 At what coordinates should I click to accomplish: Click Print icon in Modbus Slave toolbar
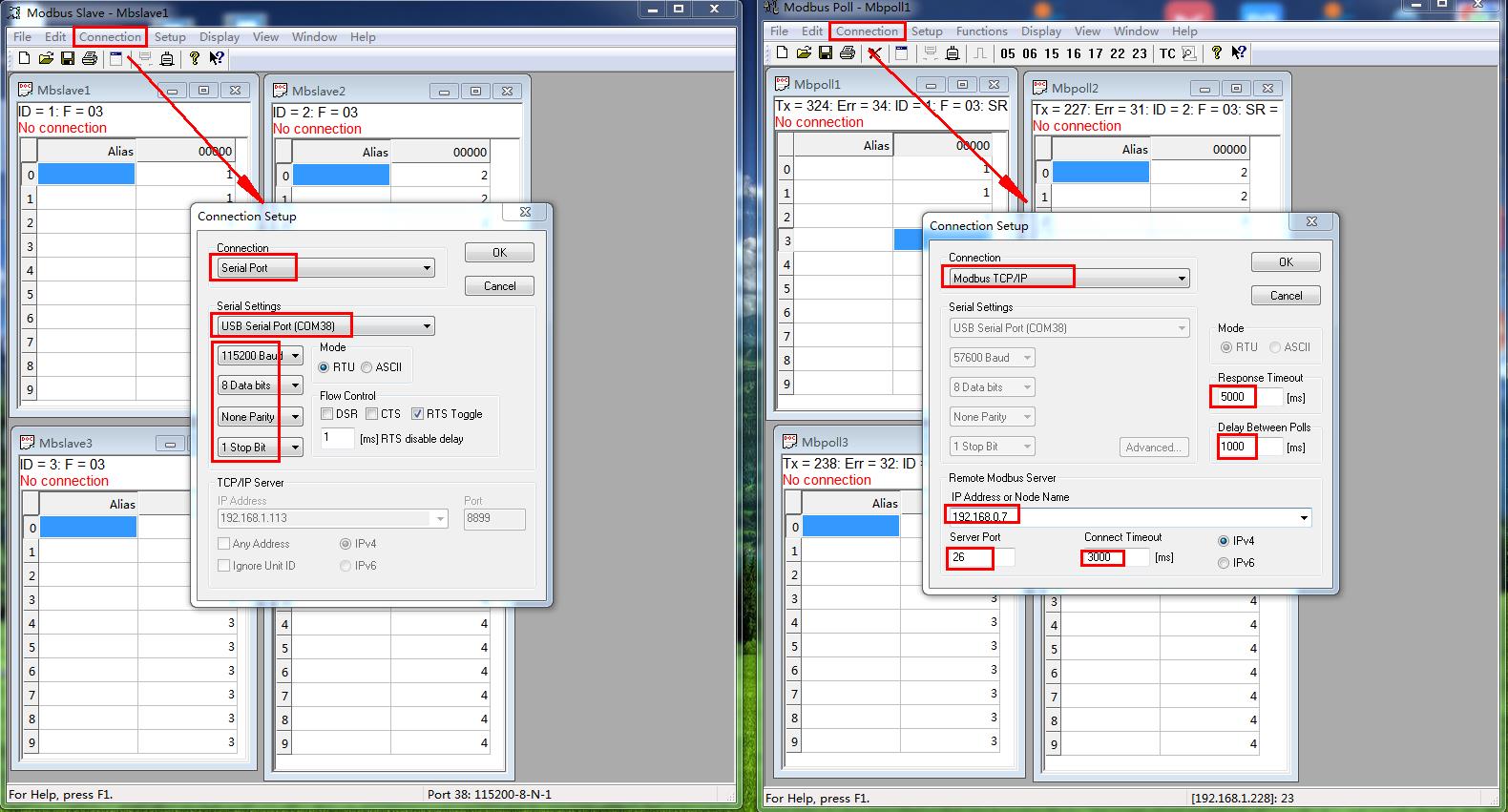pos(90,59)
